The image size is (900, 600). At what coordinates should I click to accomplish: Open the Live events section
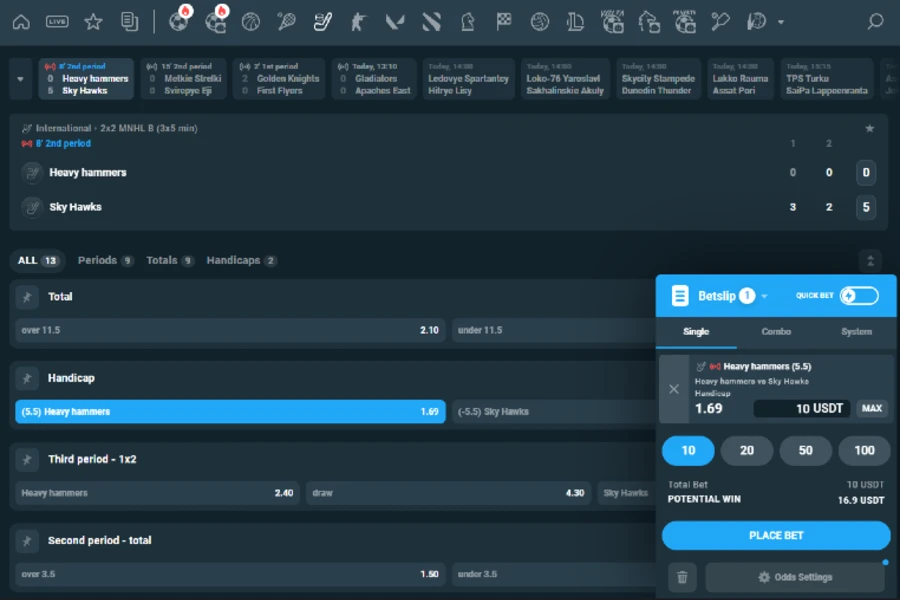pos(57,20)
